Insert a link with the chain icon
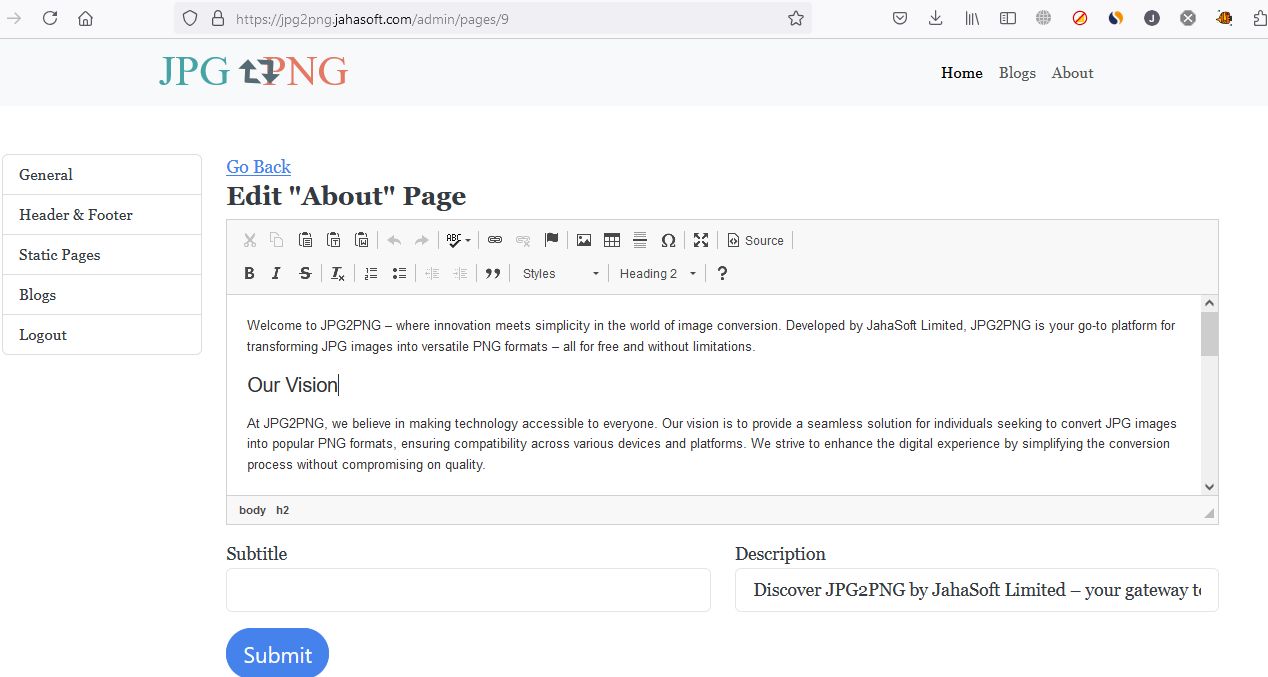Image resolution: width=1268 pixels, height=677 pixels. point(495,240)
